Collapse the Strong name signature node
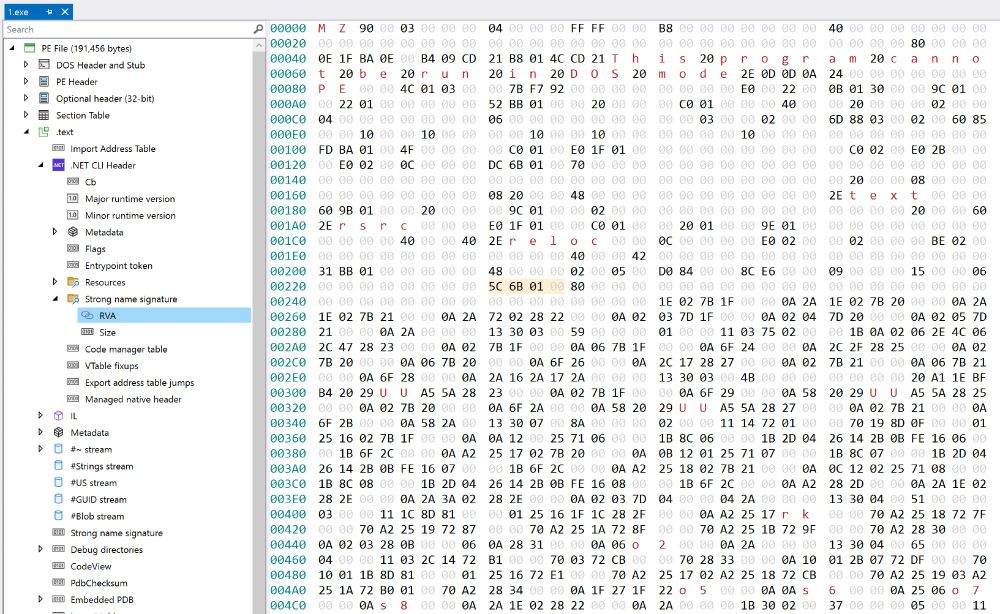The height and width of the screenshot is (614, 1000). coord(55,298)
